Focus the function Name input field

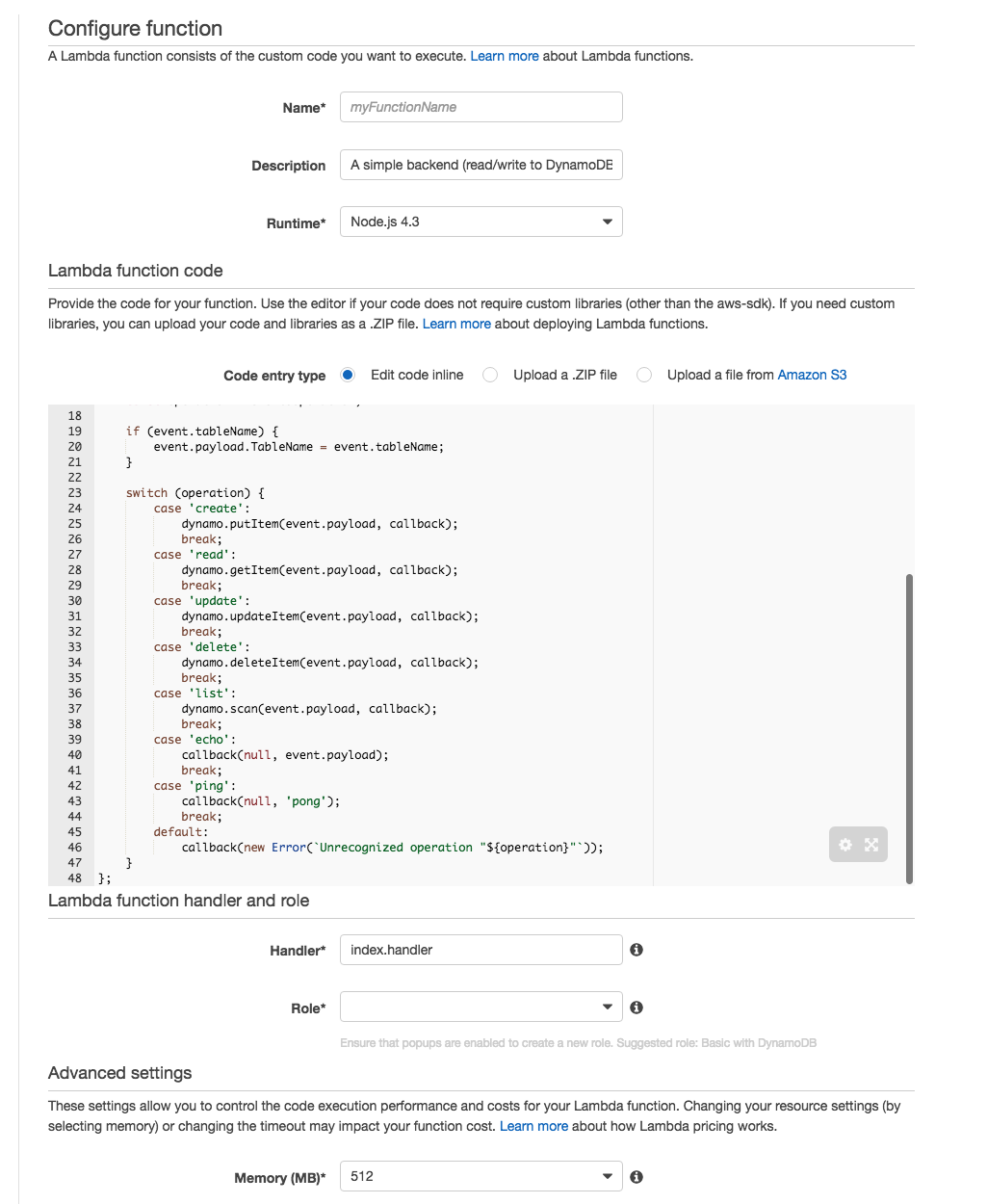pos(481,107)
